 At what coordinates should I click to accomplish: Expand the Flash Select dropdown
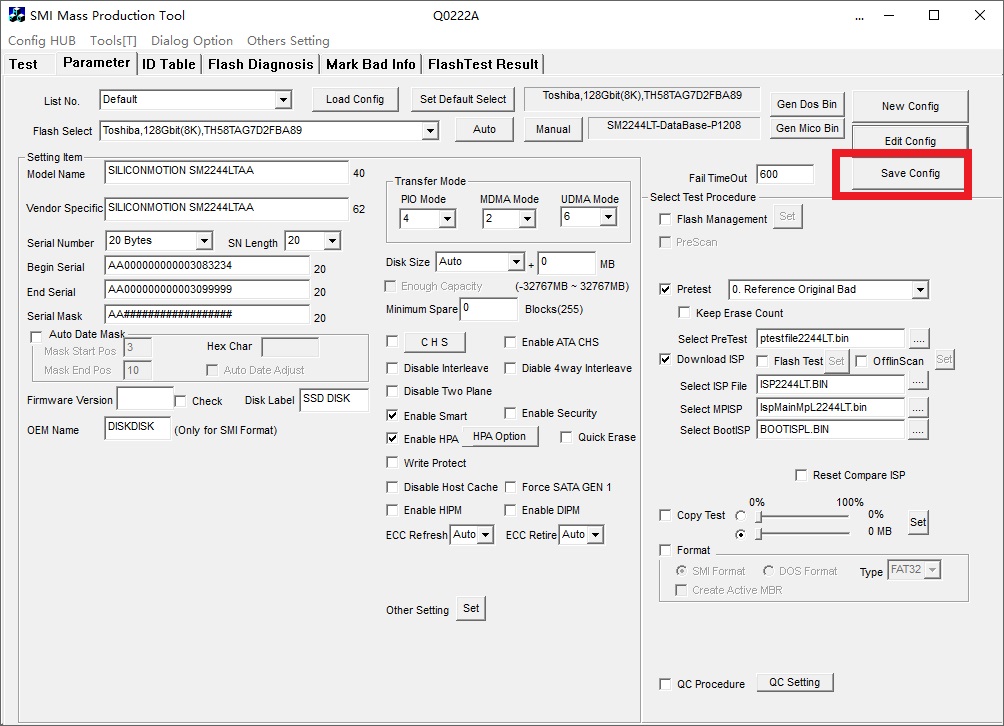click(x=429, y=131)
